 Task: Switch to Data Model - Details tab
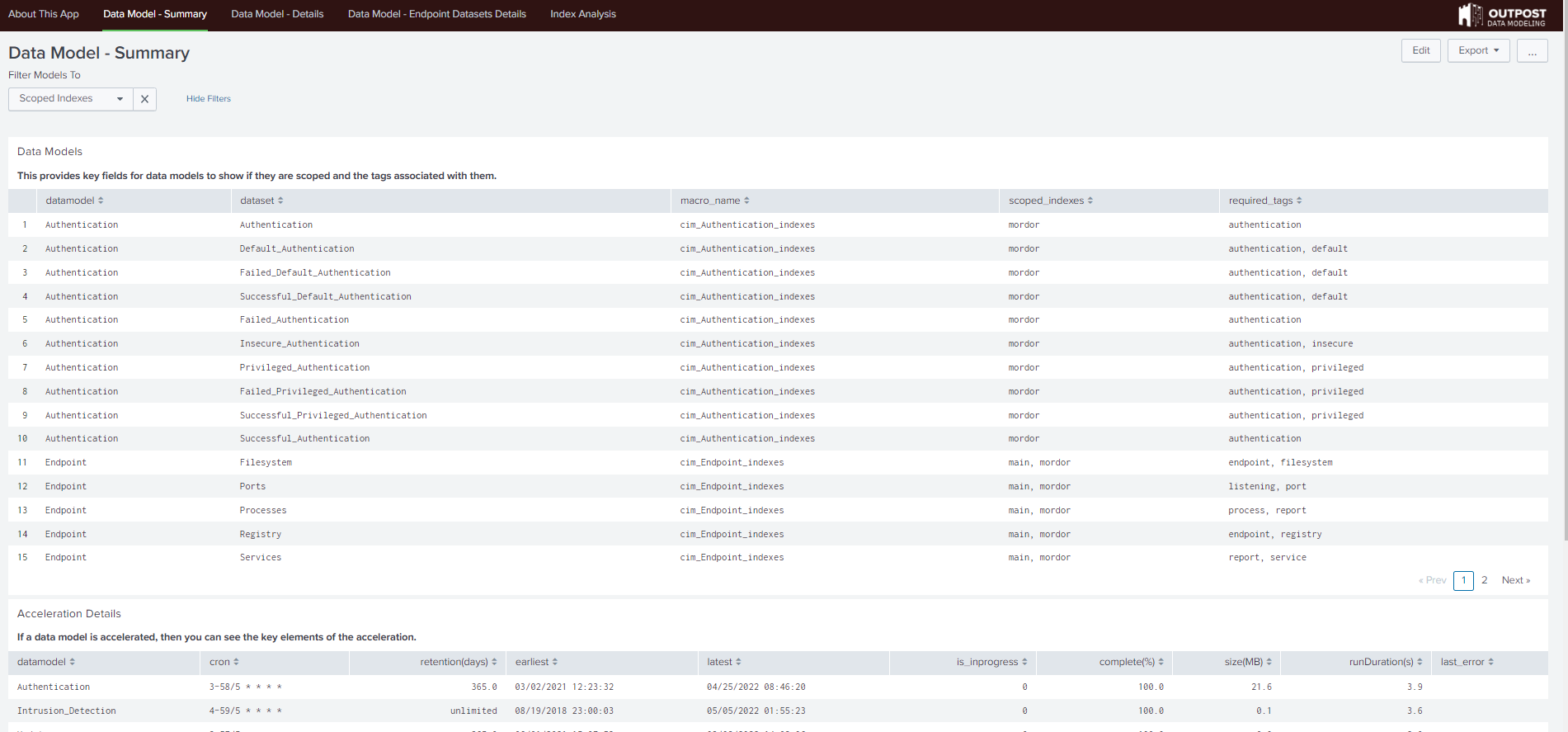coord(277,14)
